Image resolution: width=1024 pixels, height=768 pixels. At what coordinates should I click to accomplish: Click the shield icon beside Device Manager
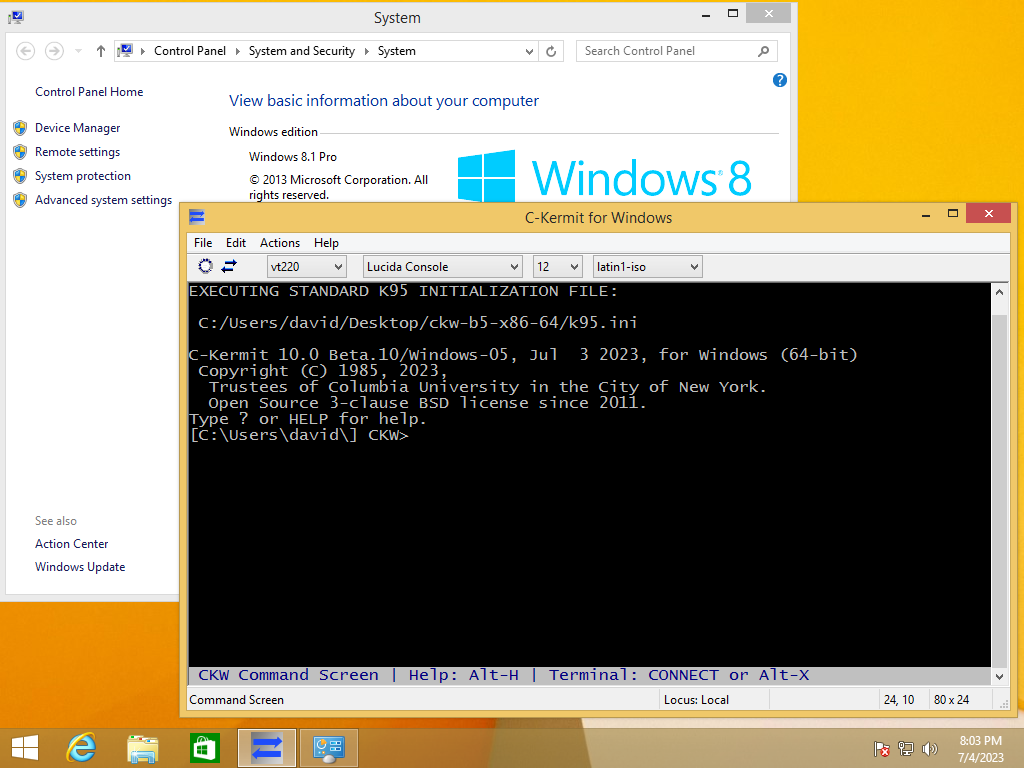tap(20, 128)
